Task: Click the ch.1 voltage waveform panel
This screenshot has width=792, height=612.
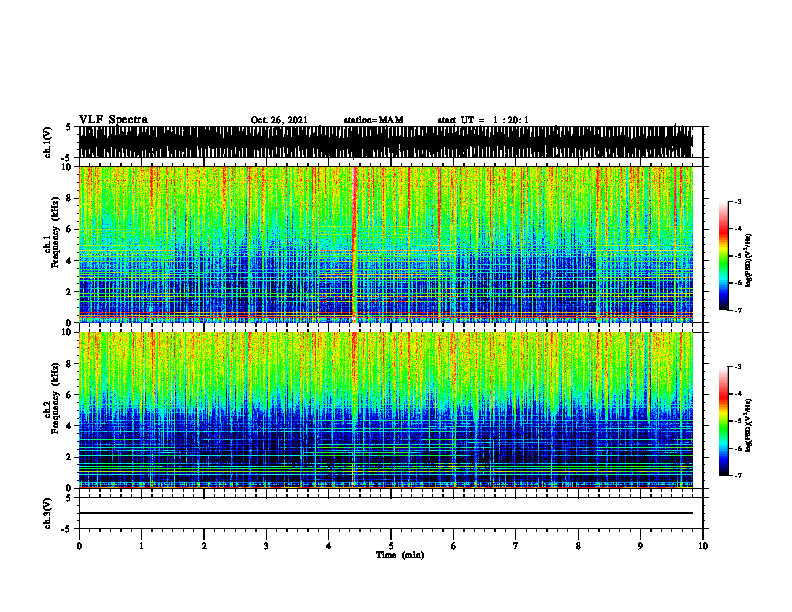Action: (386, 142)
